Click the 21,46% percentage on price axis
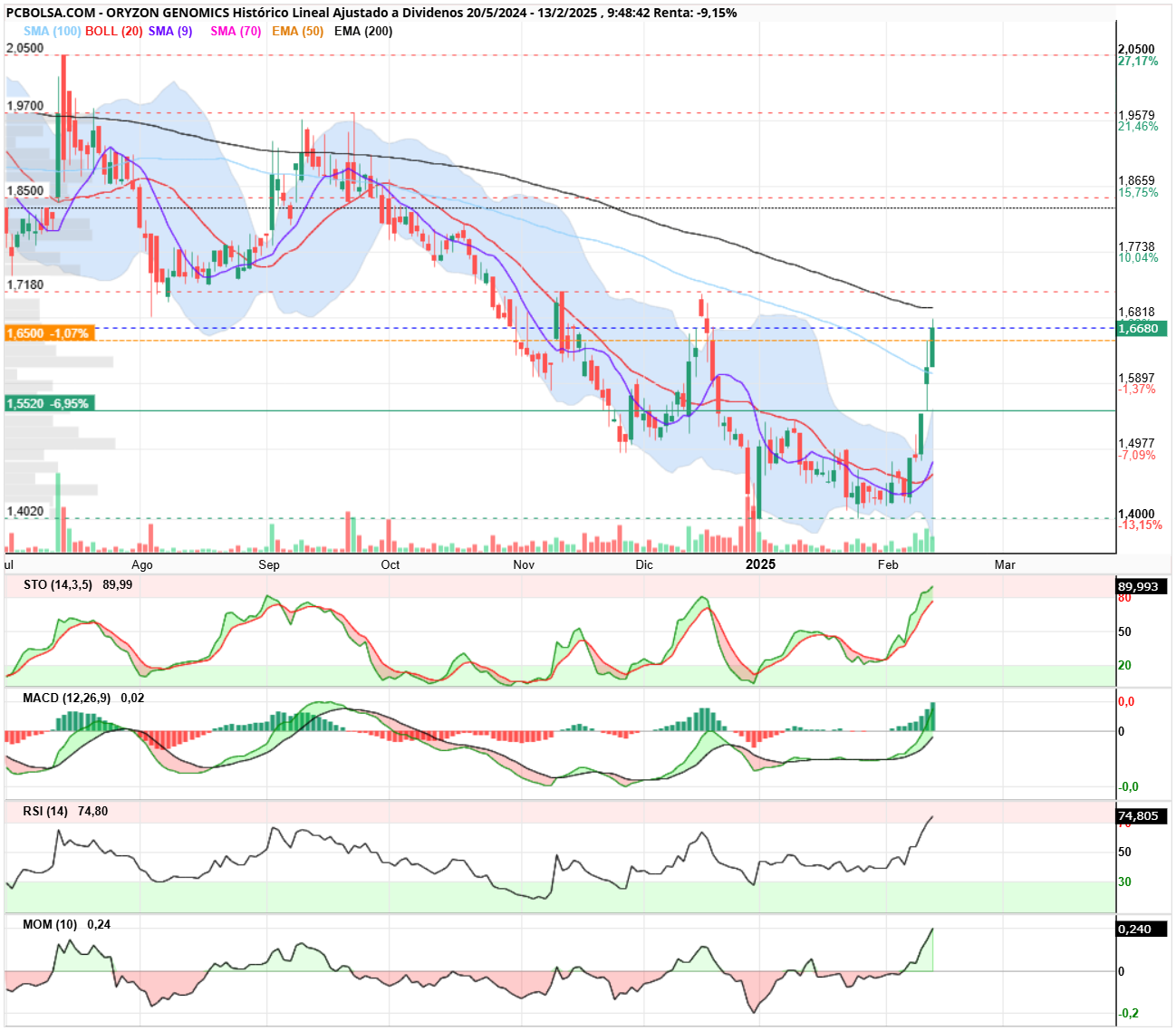 pyautogui.click(x=1138, y=126)
